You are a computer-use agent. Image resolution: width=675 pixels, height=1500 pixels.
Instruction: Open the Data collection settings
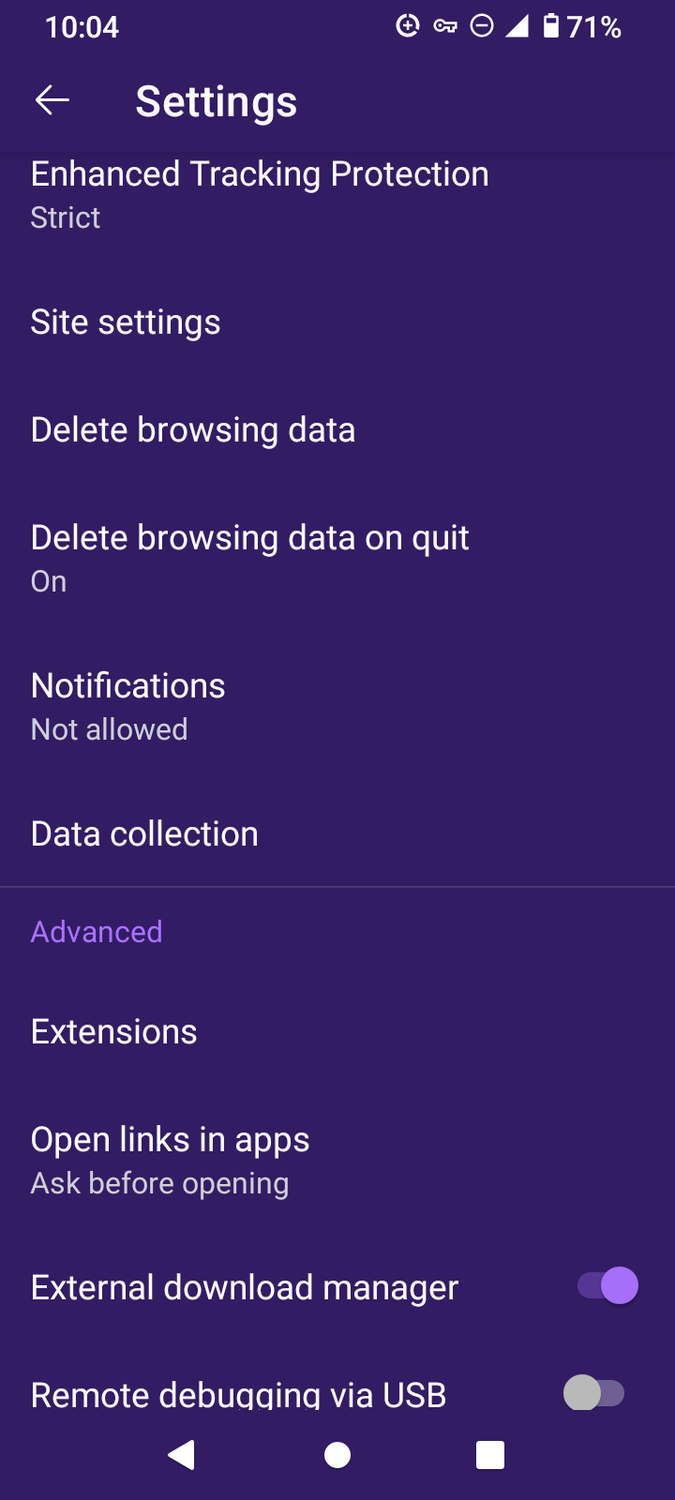tap(144, 833)
